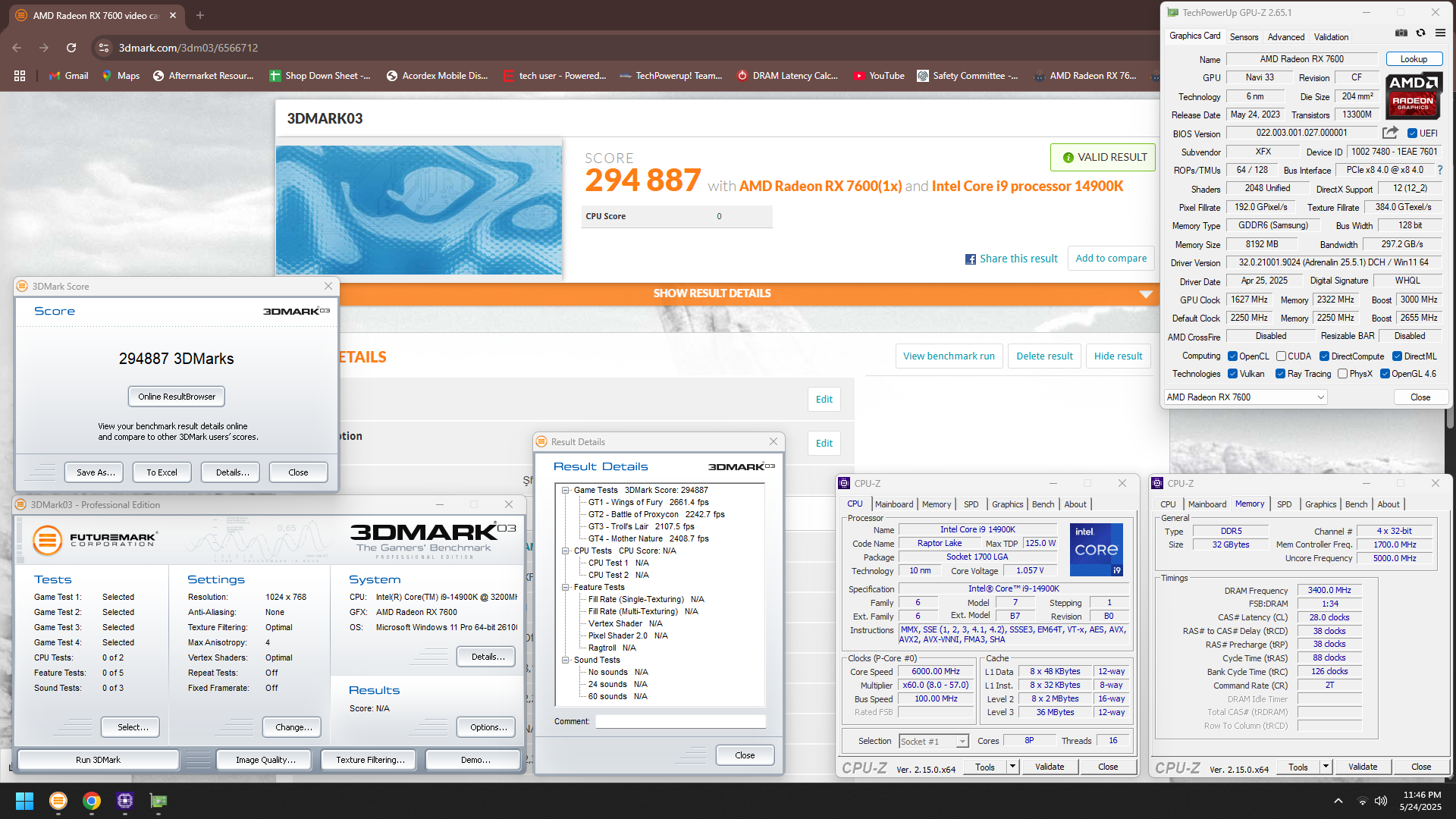Open Mainboard tab in the CPU-Z CPU window
The height and width of the screenshot is (819, 1456).
894,504
